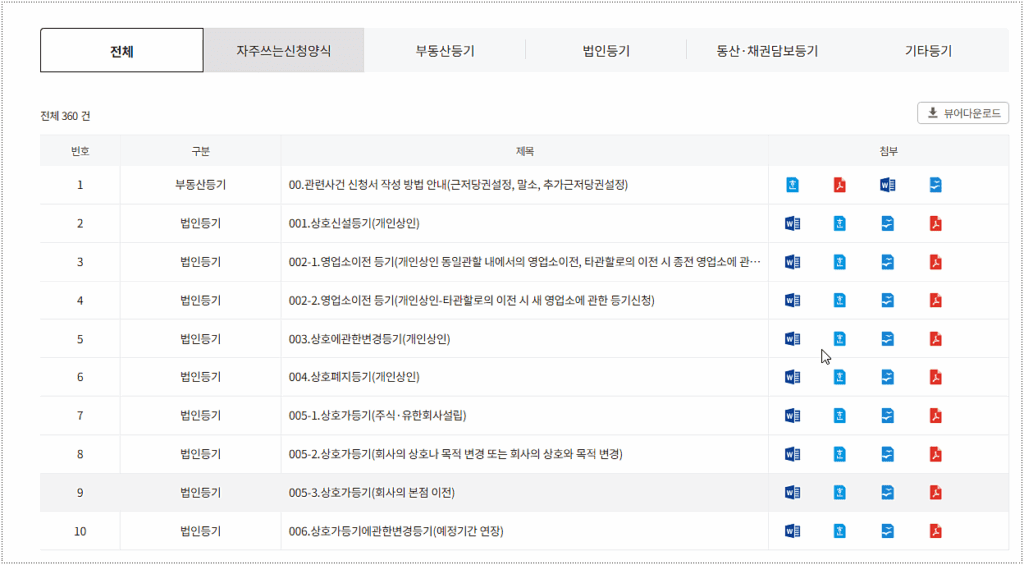Get ODT file for 006.상호가등기에관한변경등기

[888, 531]
